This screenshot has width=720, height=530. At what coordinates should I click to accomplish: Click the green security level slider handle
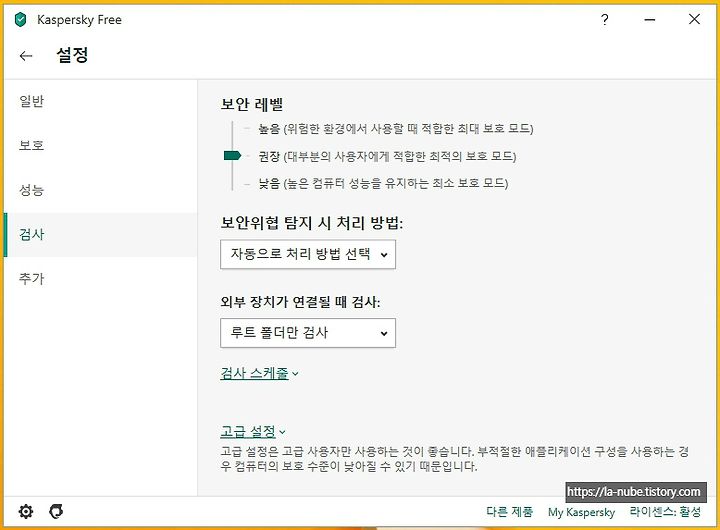pyautogui.click(x=232, y=156)
